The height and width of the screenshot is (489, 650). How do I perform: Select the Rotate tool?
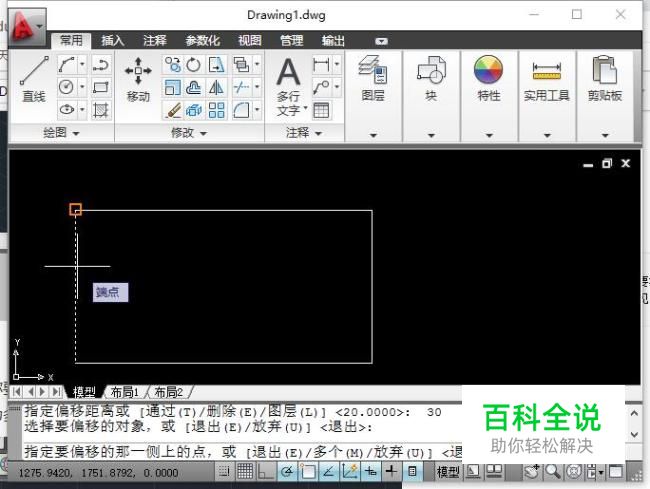(194, 64)
